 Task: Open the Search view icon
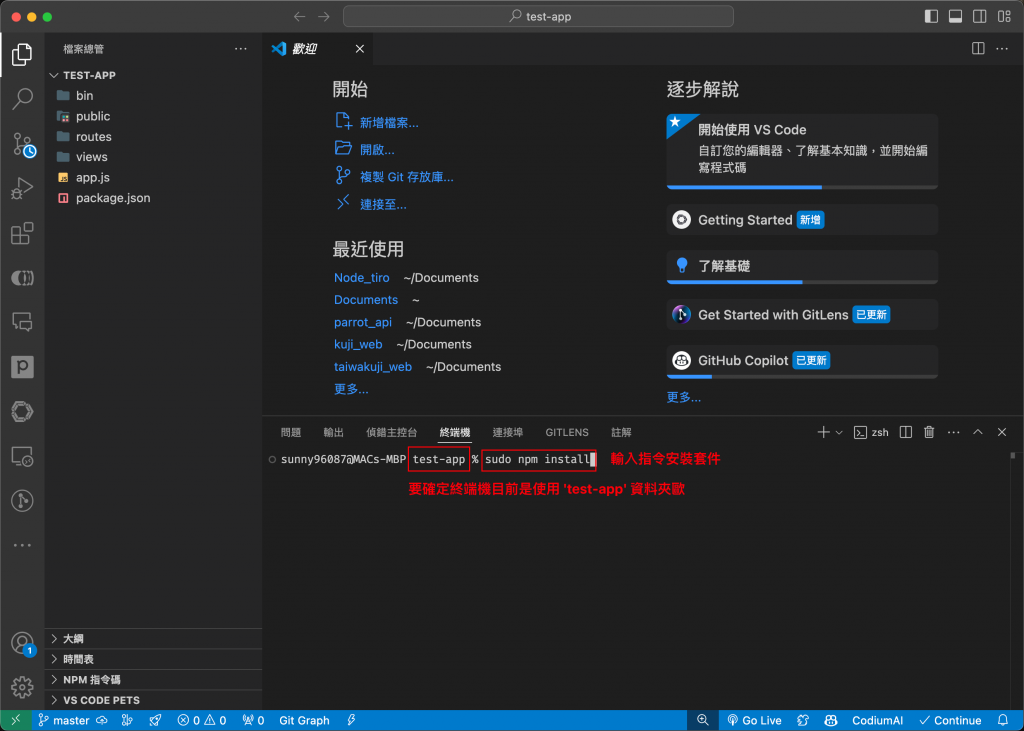click(x=22, y=99)
